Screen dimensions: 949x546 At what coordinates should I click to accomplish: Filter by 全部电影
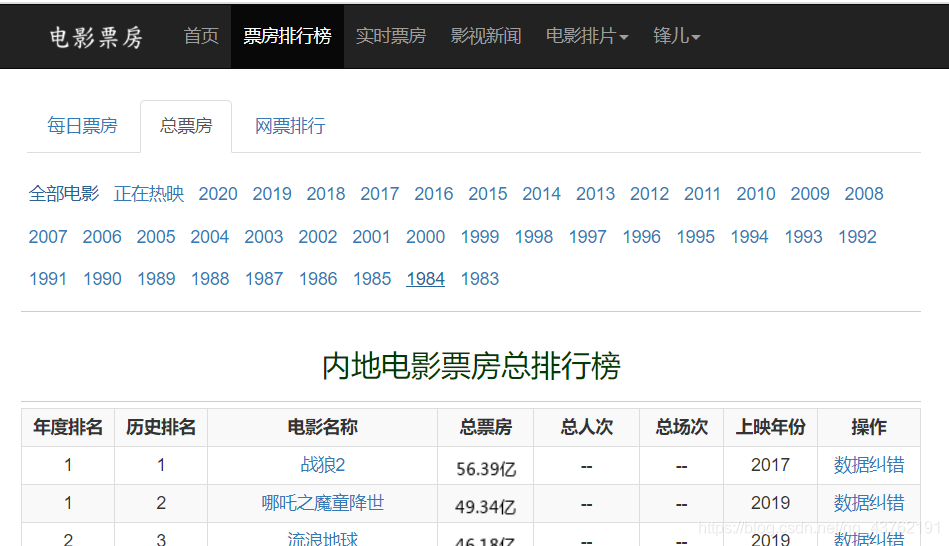point(64,194)
